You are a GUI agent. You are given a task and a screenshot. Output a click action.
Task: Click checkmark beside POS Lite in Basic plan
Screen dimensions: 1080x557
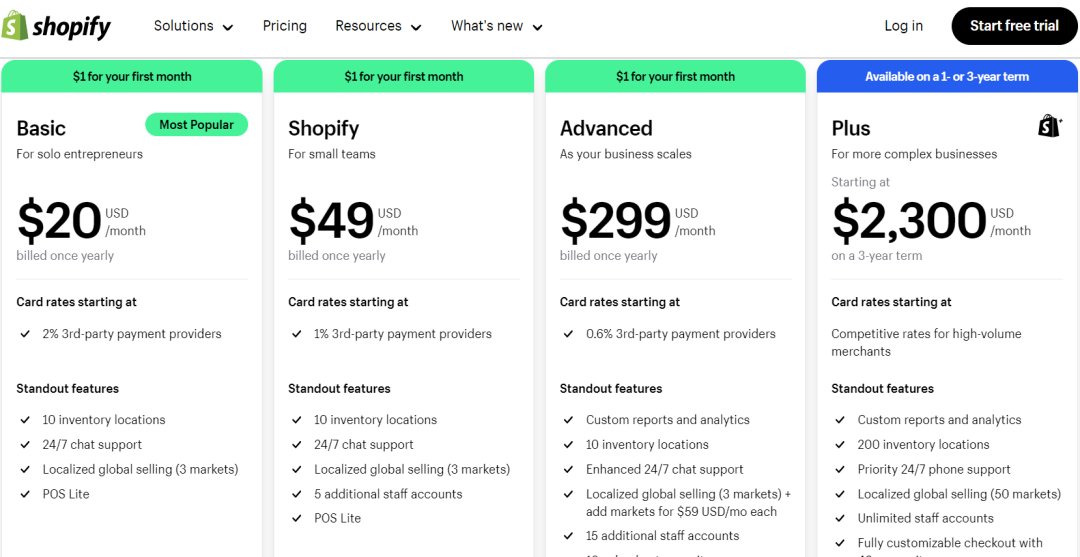(25, 494)
